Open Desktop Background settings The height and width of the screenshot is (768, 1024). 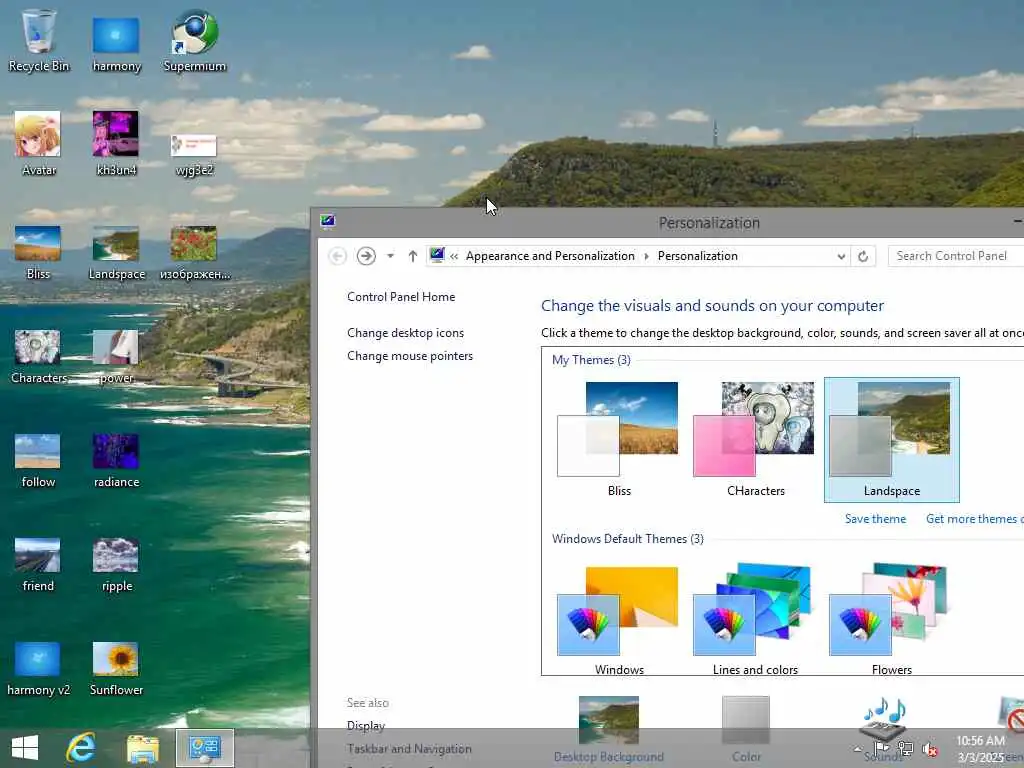coord(609,729)
